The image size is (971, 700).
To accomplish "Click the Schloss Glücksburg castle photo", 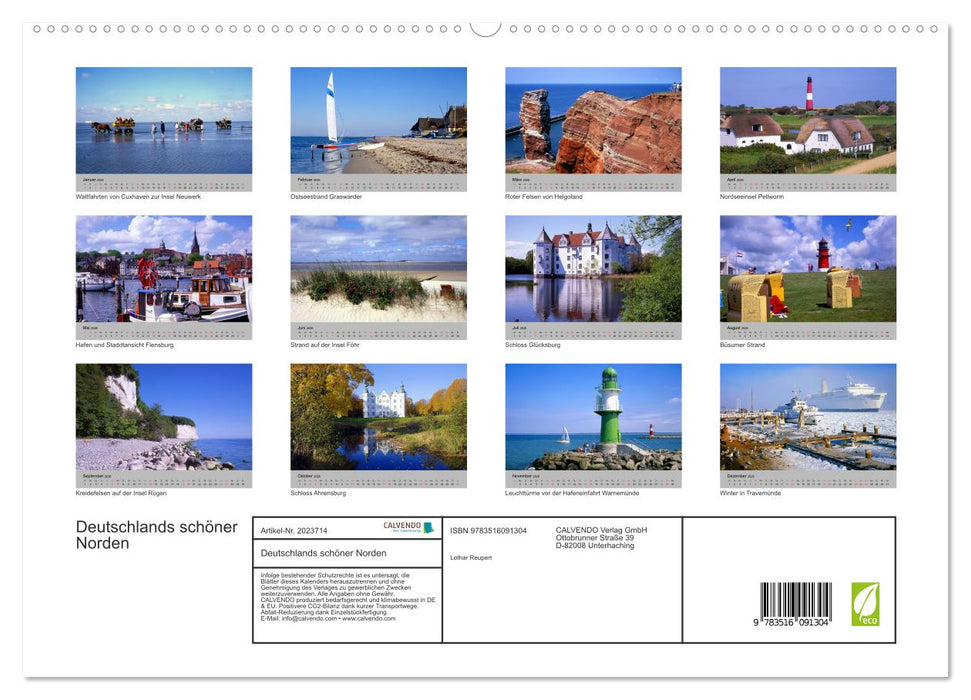I will (x=592, y=270).
